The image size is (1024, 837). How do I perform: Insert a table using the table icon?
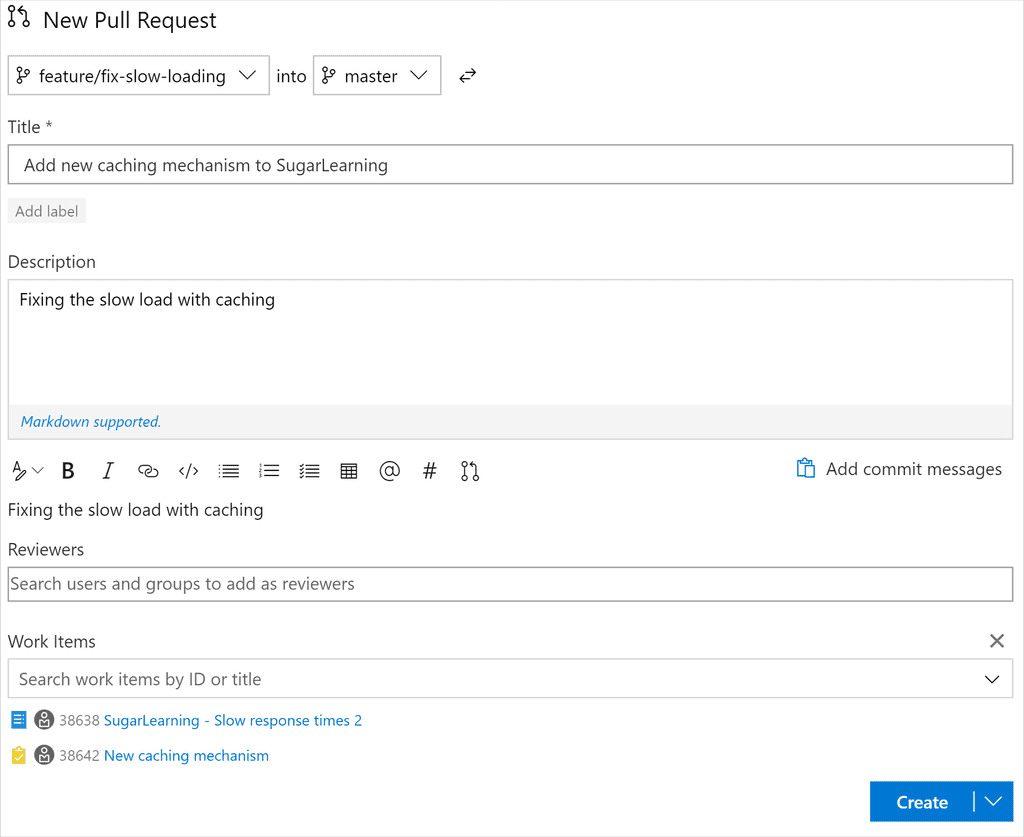348,470
